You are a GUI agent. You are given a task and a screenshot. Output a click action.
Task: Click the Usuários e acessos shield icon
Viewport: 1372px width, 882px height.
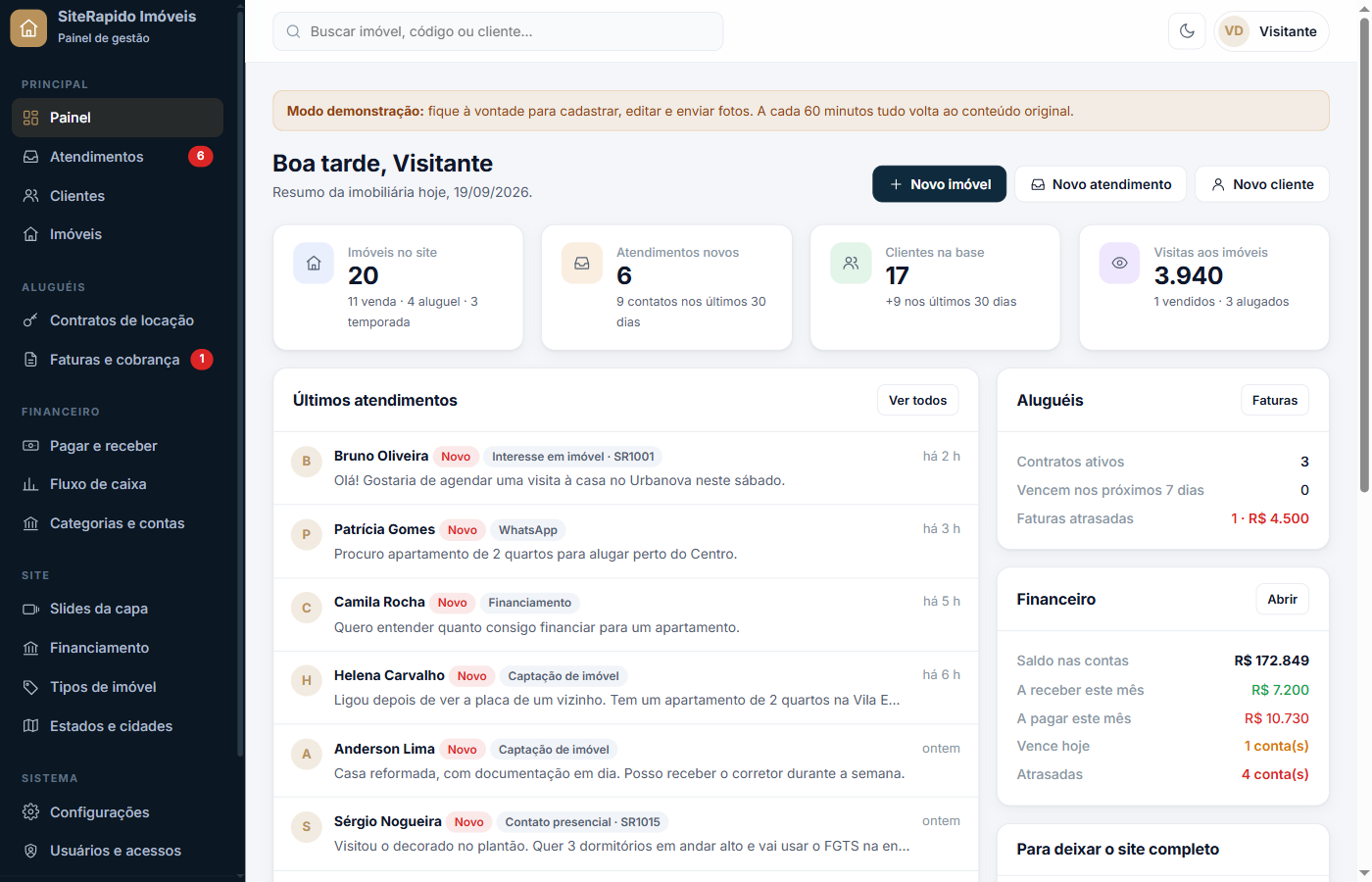30,851
